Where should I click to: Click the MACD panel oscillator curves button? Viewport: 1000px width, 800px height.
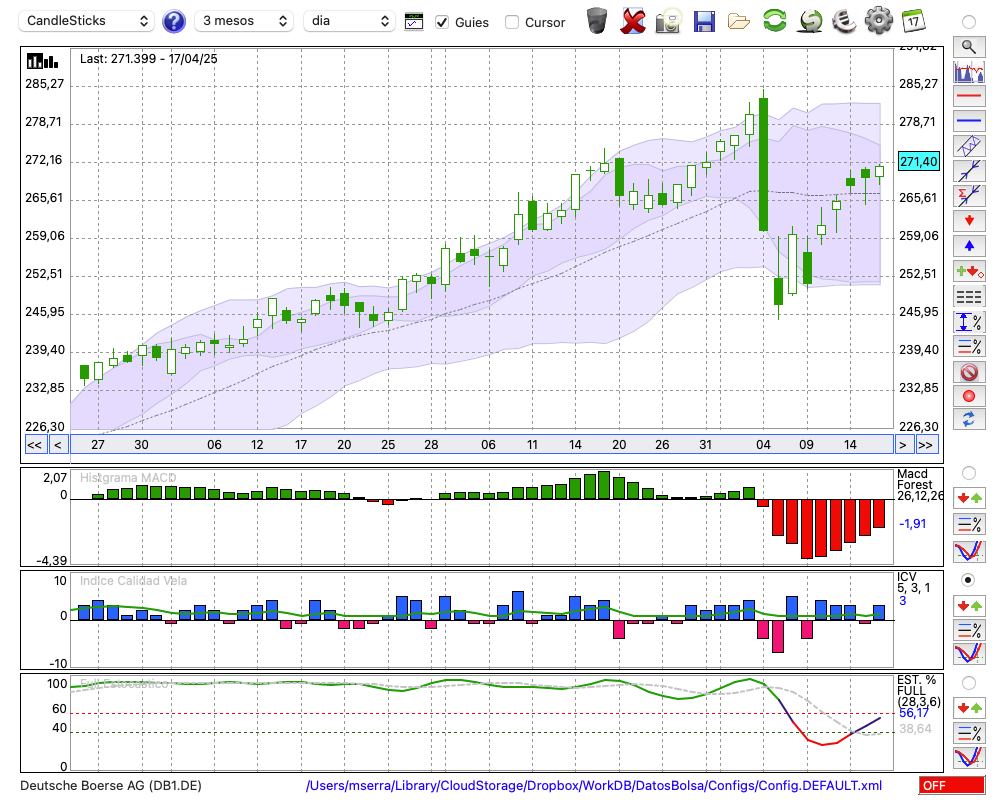[969, 551]
